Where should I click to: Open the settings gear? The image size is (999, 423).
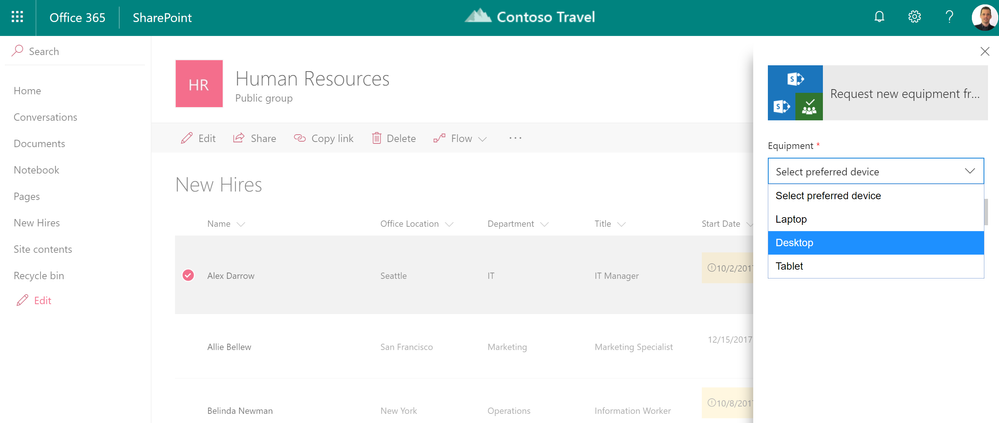coord(914,17)
